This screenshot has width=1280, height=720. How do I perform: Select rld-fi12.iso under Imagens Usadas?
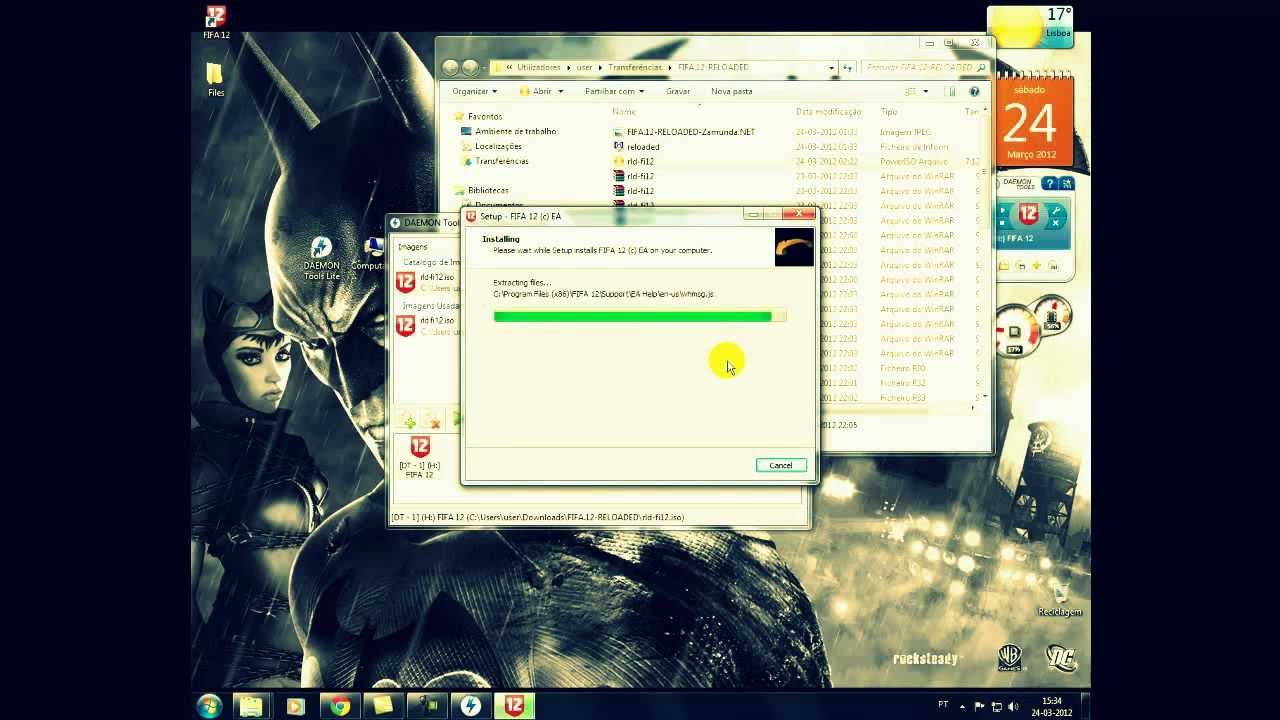[x=426, y=325]
